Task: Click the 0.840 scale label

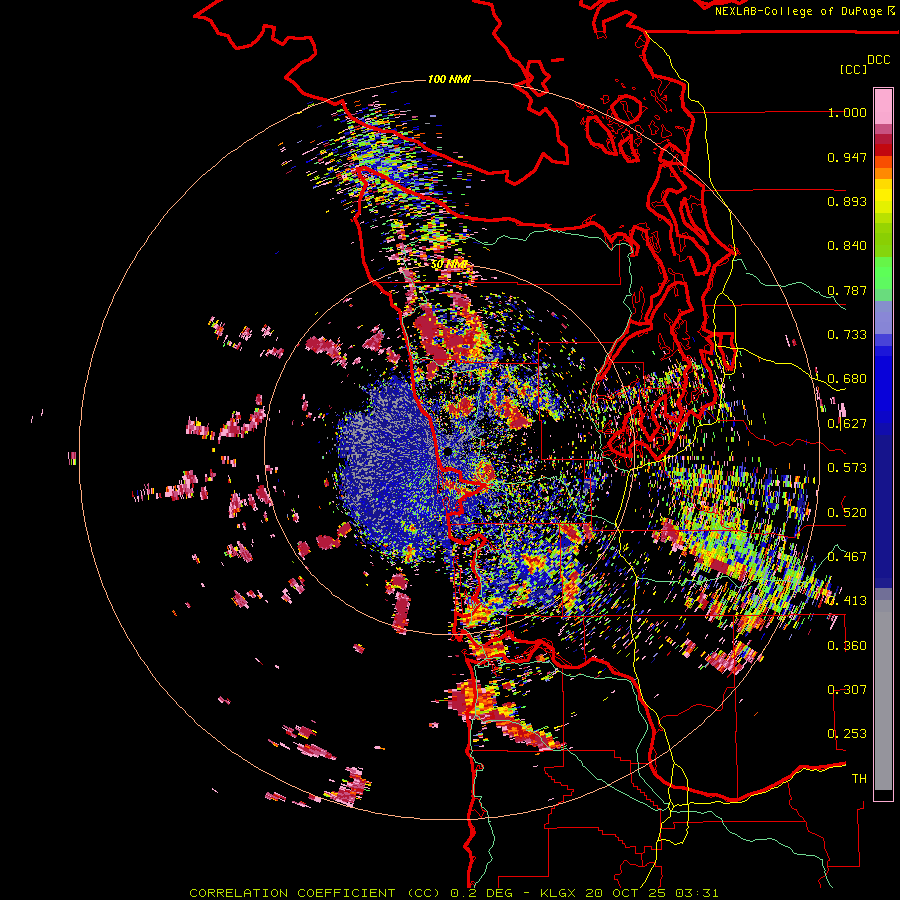Action: tap(847, 246)
